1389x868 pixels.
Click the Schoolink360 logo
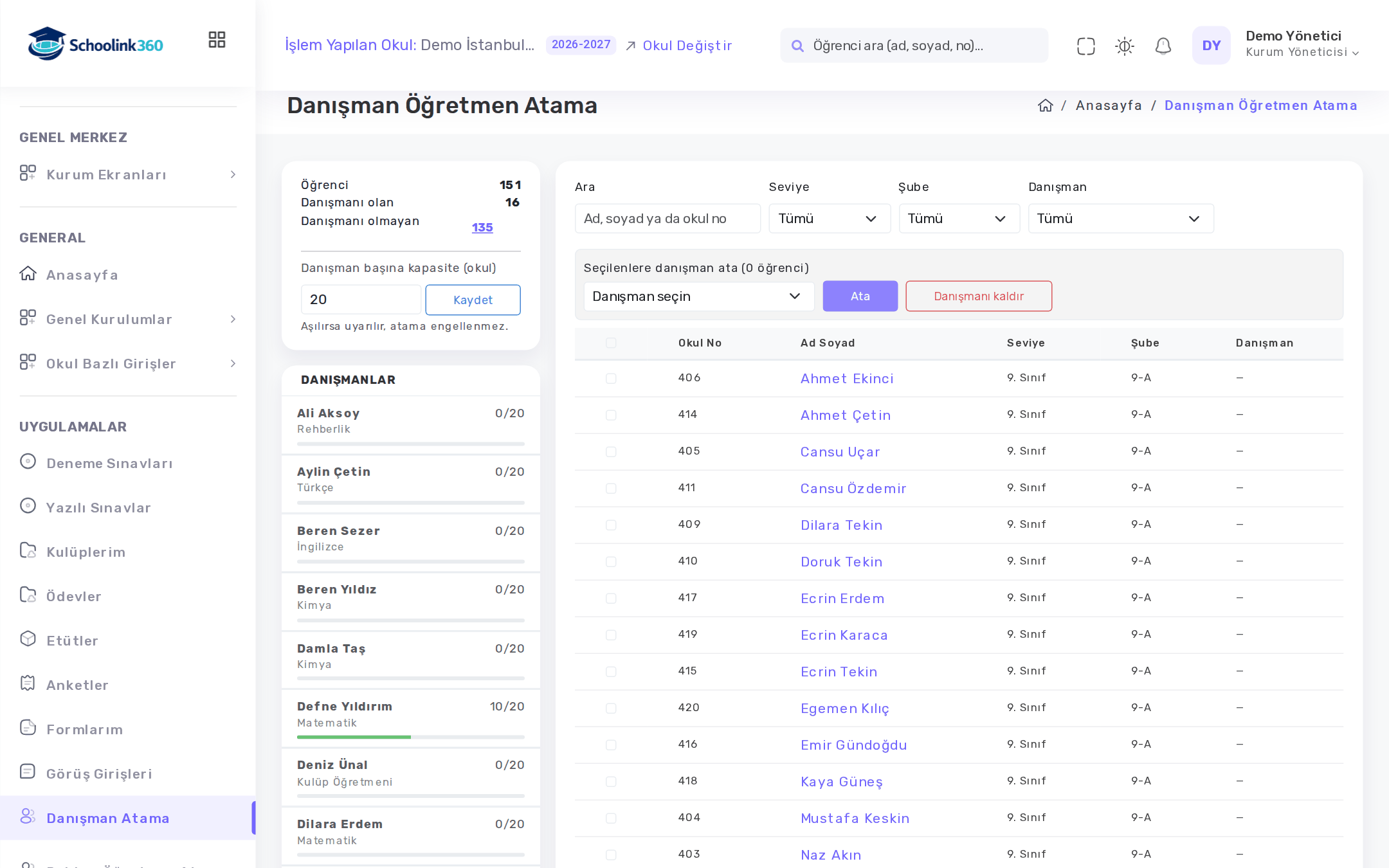coord(95,44)
